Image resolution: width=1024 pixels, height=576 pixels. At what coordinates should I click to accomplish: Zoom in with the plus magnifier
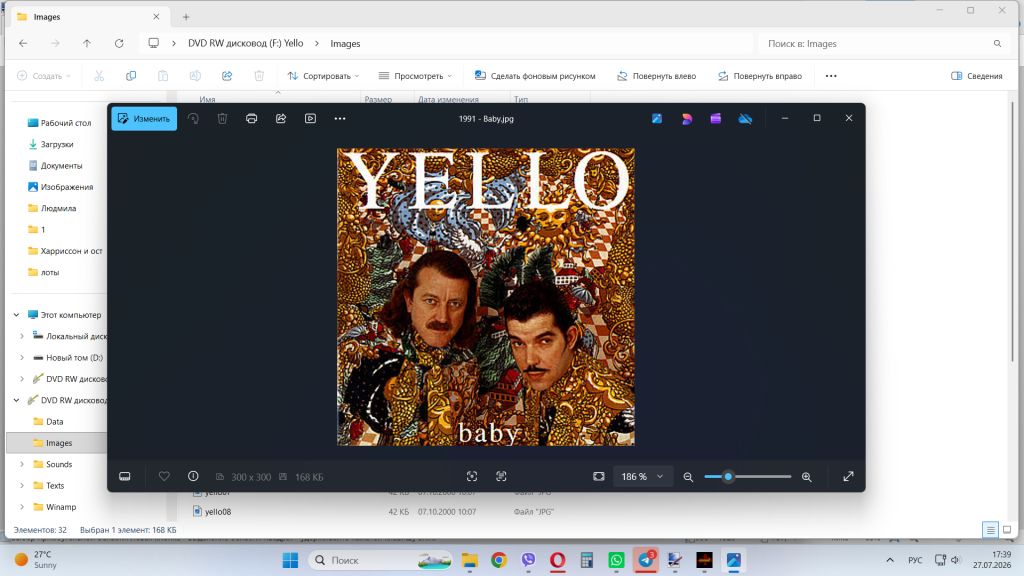(807, 477)
